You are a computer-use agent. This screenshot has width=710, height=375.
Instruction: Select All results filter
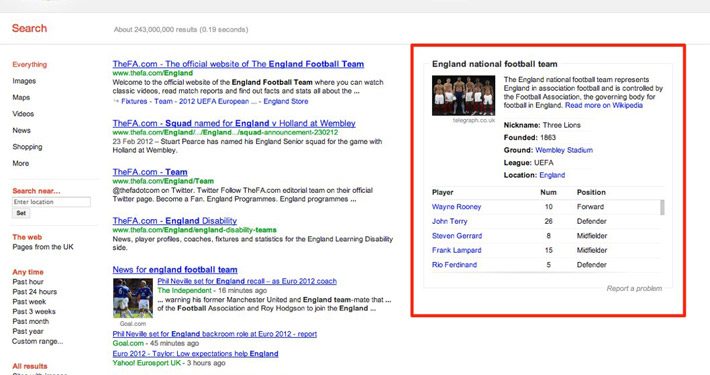pos(30,366)
